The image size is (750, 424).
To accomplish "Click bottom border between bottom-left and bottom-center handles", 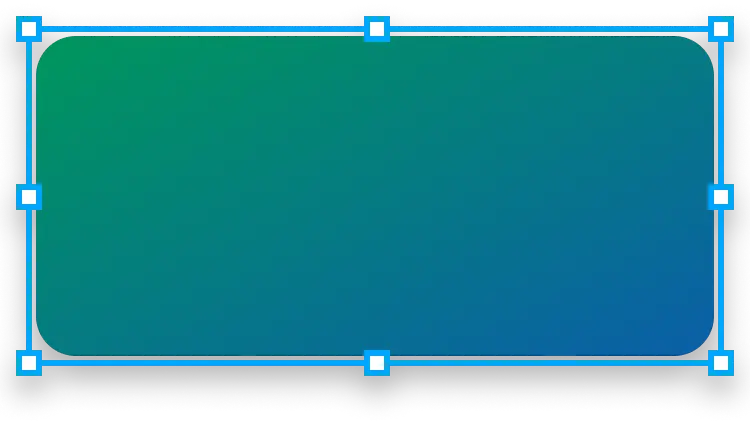I will [200, 363].
